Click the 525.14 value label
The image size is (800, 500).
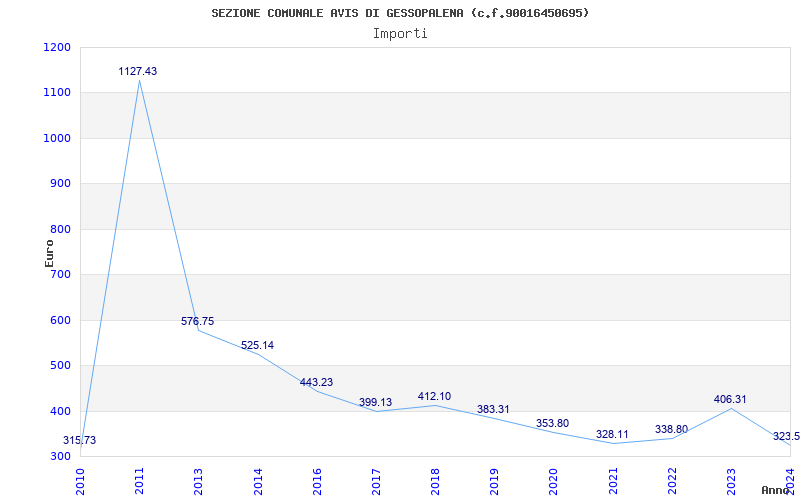click(257, 345)
